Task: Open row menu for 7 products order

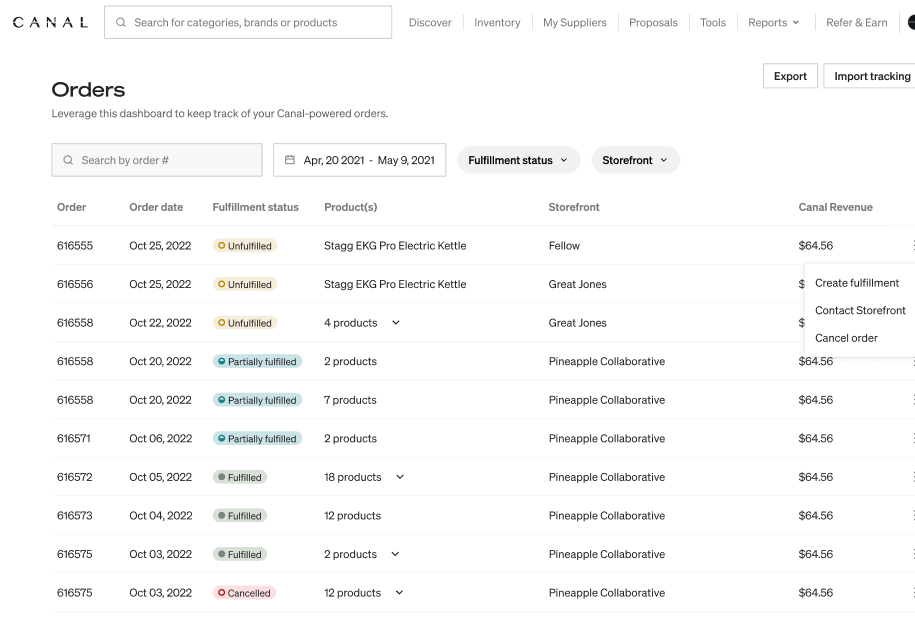Action: point(913,400)
